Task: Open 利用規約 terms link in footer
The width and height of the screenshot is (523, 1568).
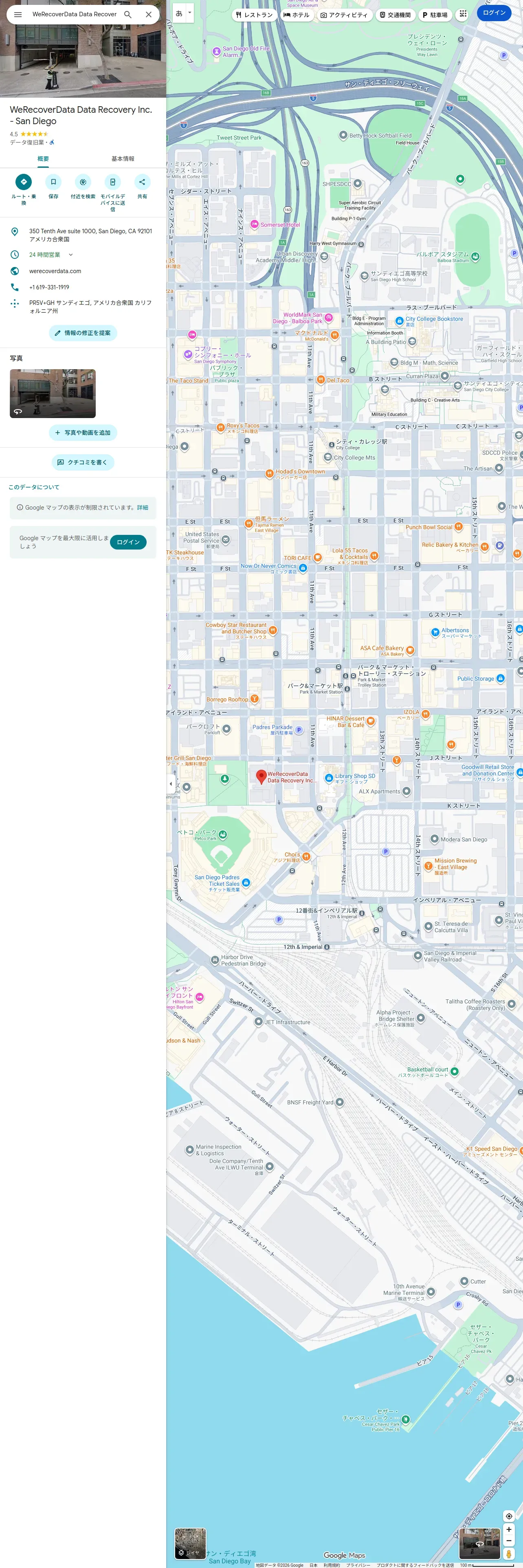Action: tap(332, 1564)
